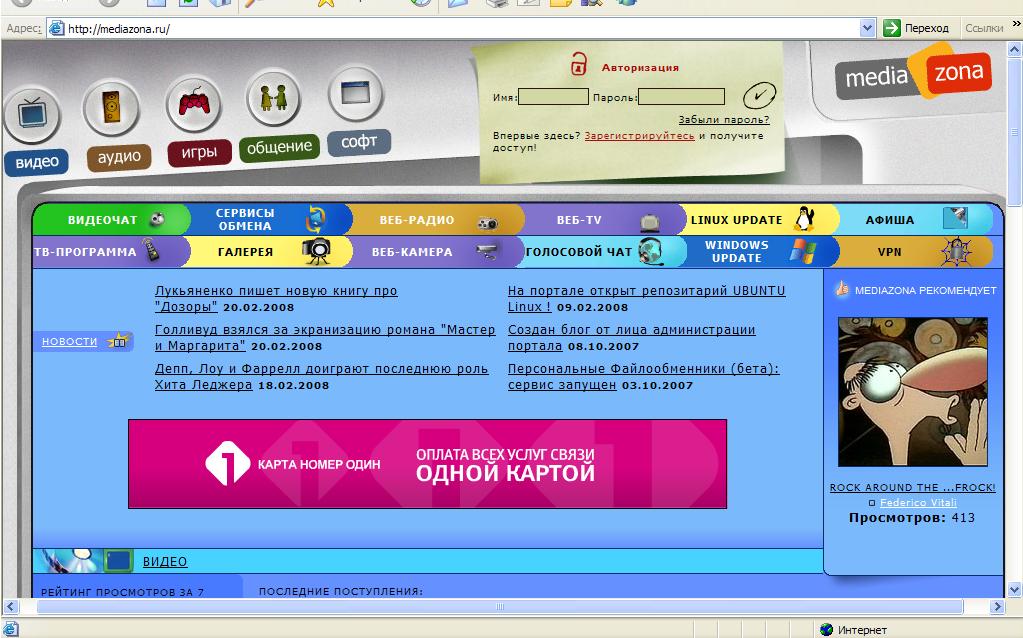Viewport: 1023px width, 638px height.
Task: Click the ROCK AROUND THE ...FROCK! link
Action: pyautogui.click(x=913, y=487)
